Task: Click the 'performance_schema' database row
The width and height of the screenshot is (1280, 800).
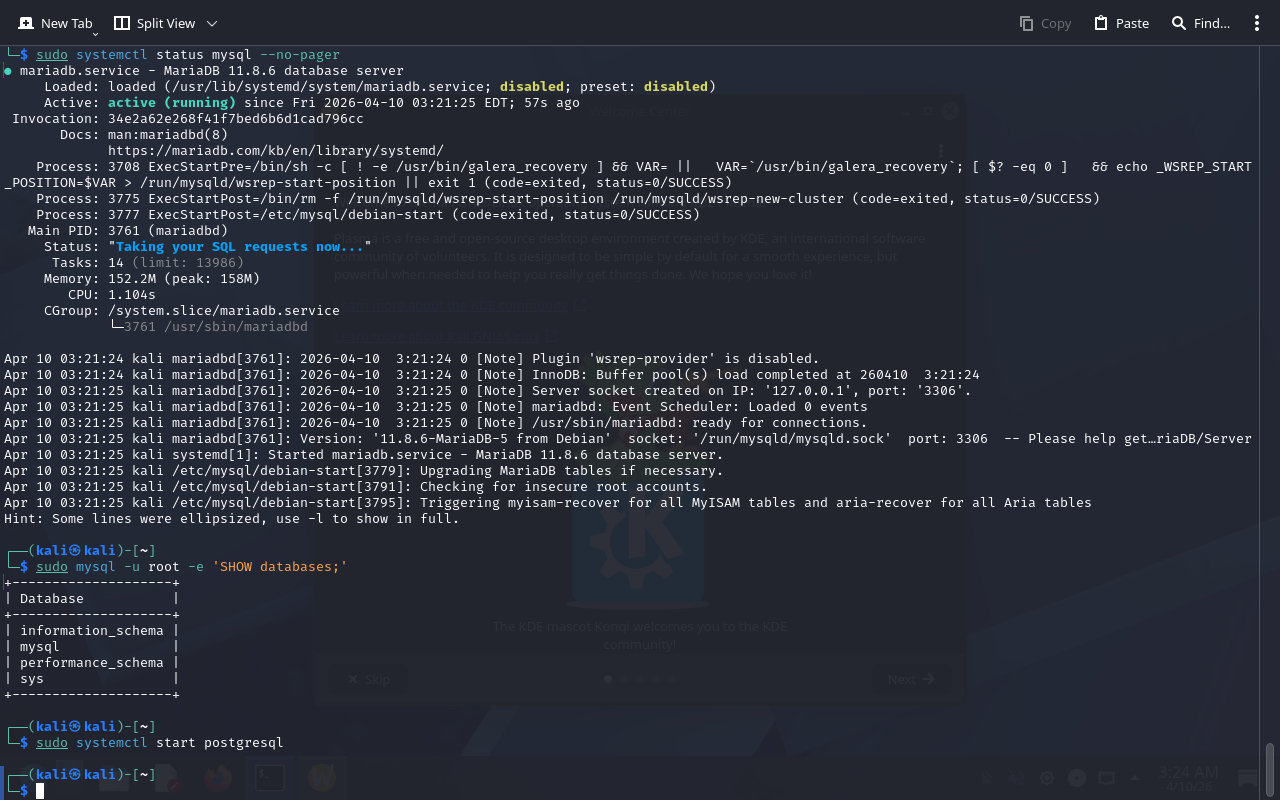Action: tap(91, 663)
